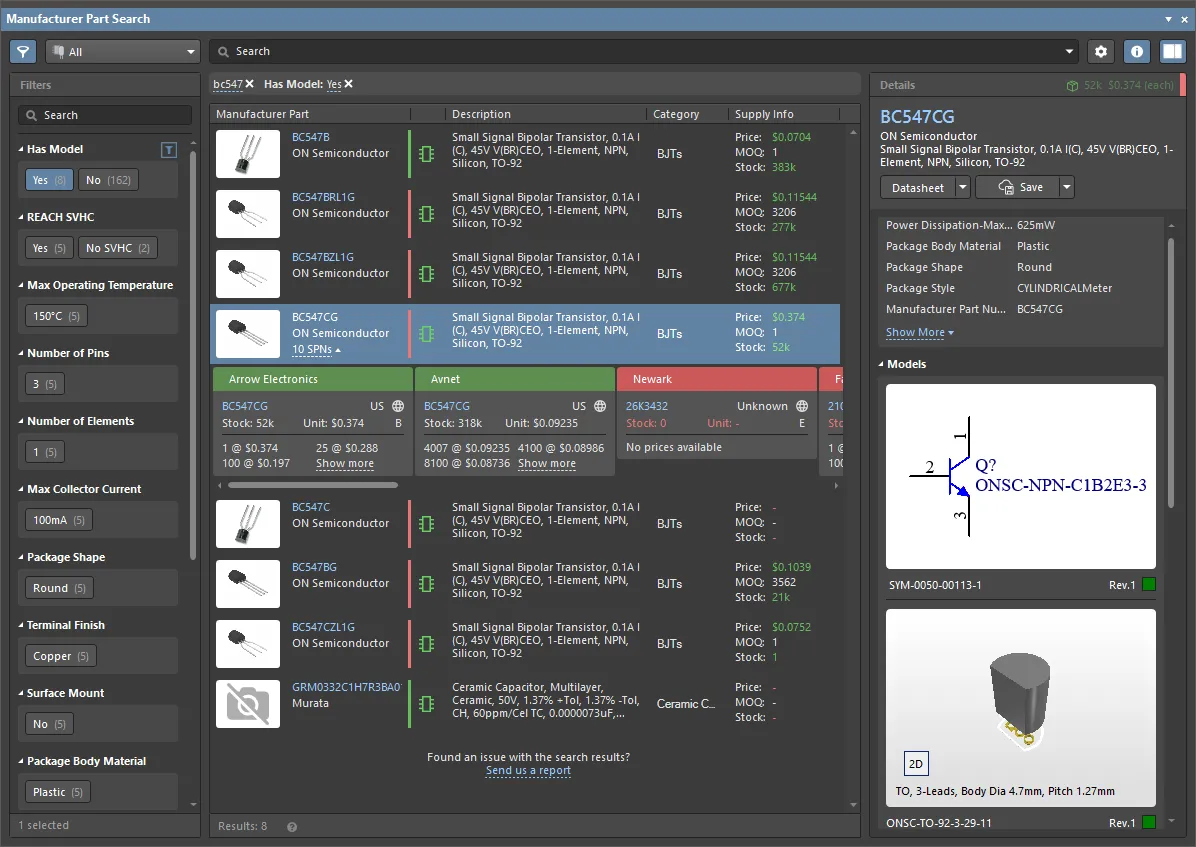
Task: Open the search history dropdown arrow
Action: 1069,51
